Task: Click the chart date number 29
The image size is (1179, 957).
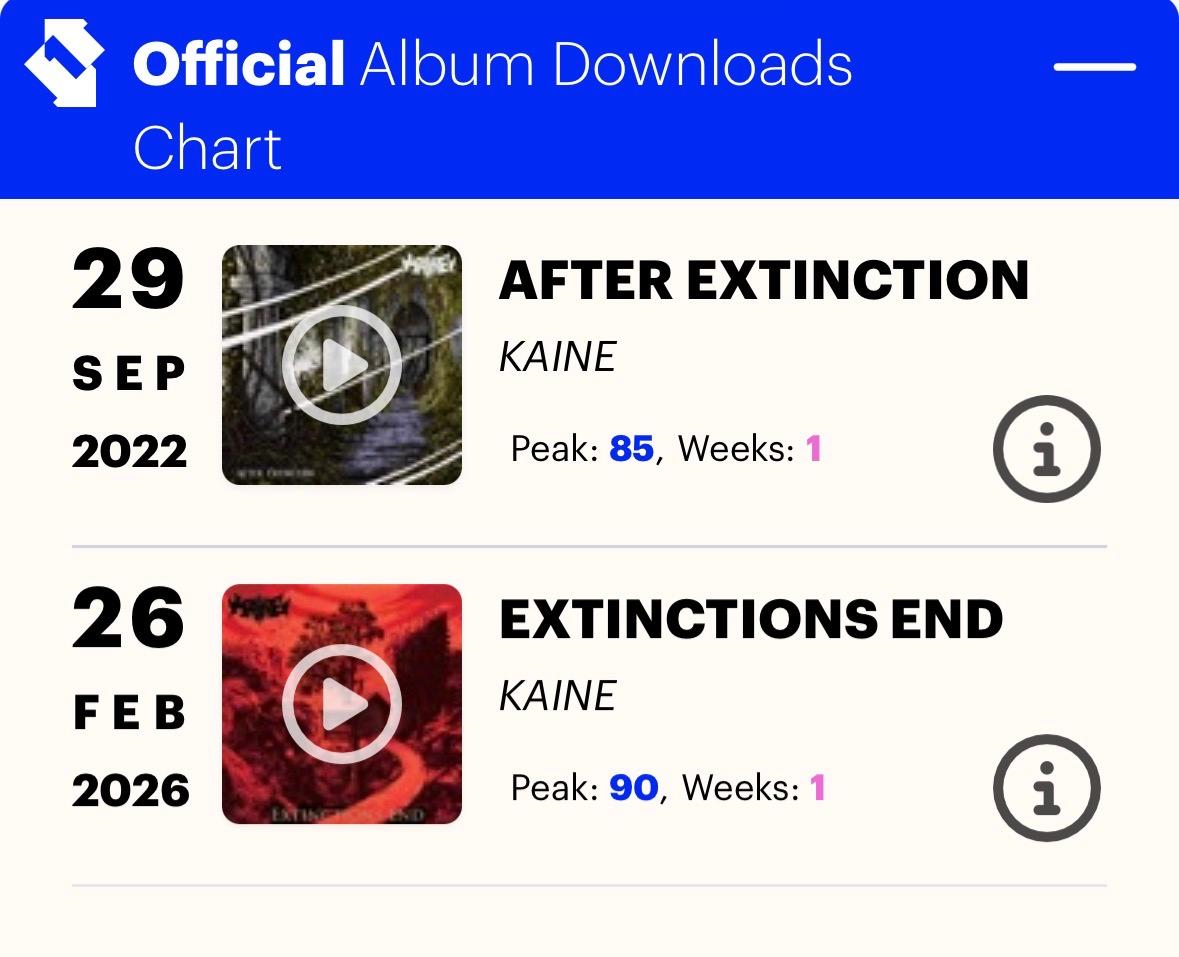Action: pos(128,280)
